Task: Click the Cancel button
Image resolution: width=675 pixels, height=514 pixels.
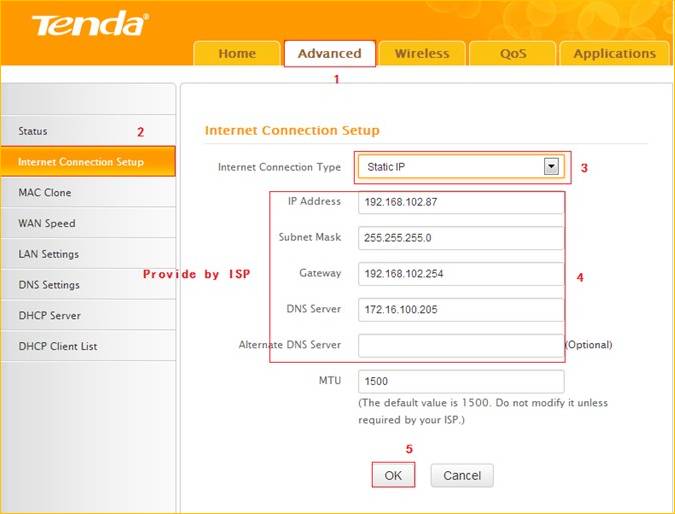Action: [x=462, y=476]
